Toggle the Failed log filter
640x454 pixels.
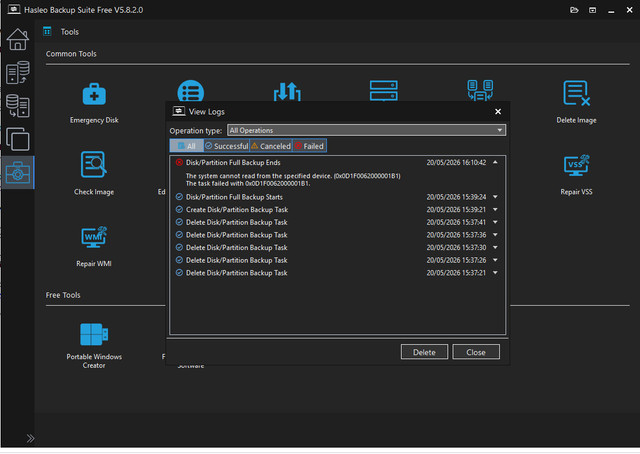(x=309, y=146)
